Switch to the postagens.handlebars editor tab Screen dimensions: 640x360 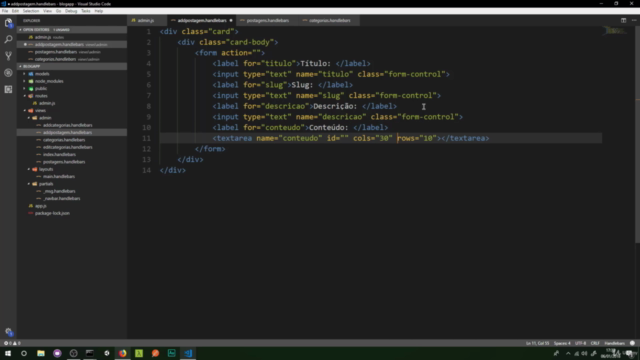point(268,20)
